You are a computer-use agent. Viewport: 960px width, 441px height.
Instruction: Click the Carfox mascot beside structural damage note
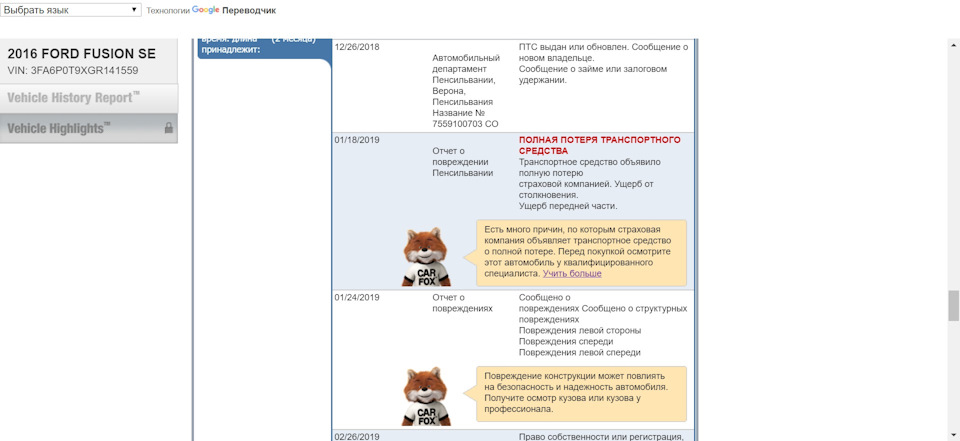click(x=426, y=396)
